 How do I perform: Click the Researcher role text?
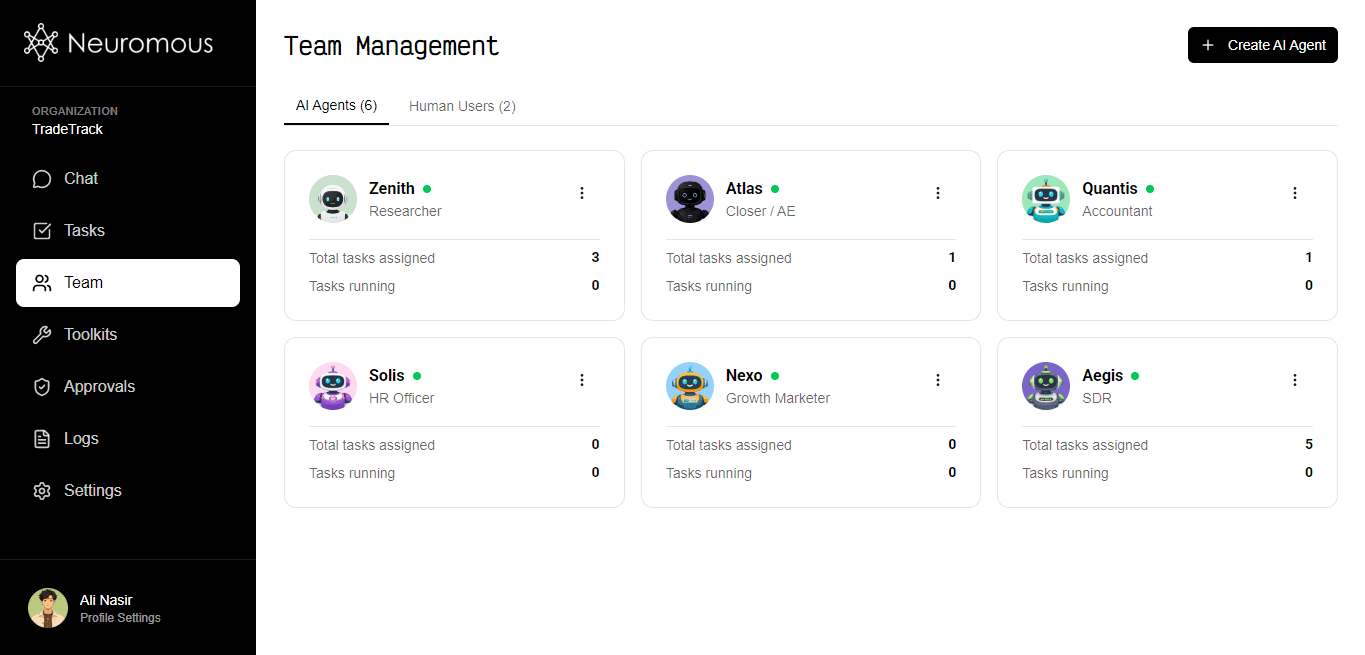(405, 211)
